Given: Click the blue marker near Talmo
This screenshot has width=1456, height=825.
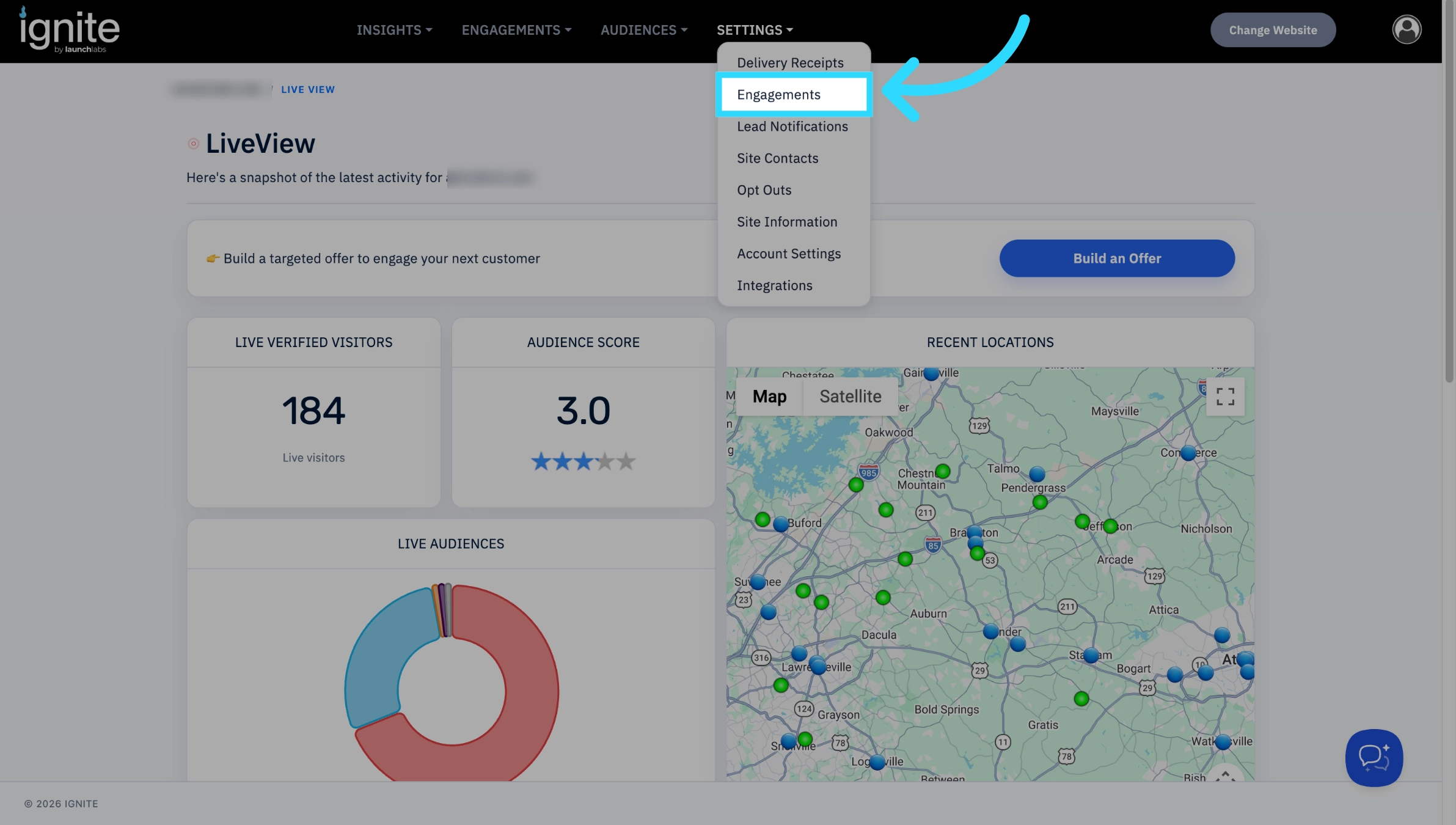Looking at the screenshot, I should coord(1037,474).
